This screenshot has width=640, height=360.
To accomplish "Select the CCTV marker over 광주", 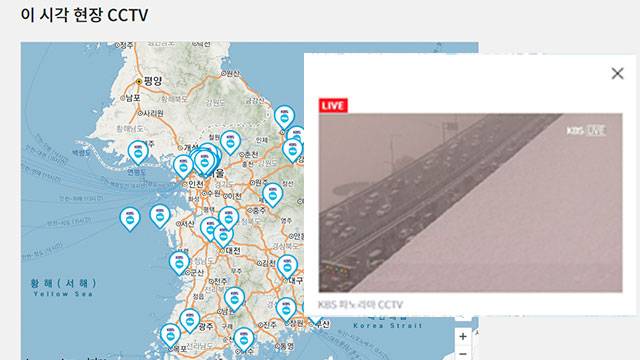I will pyautogui.click(x=190, y=320).
